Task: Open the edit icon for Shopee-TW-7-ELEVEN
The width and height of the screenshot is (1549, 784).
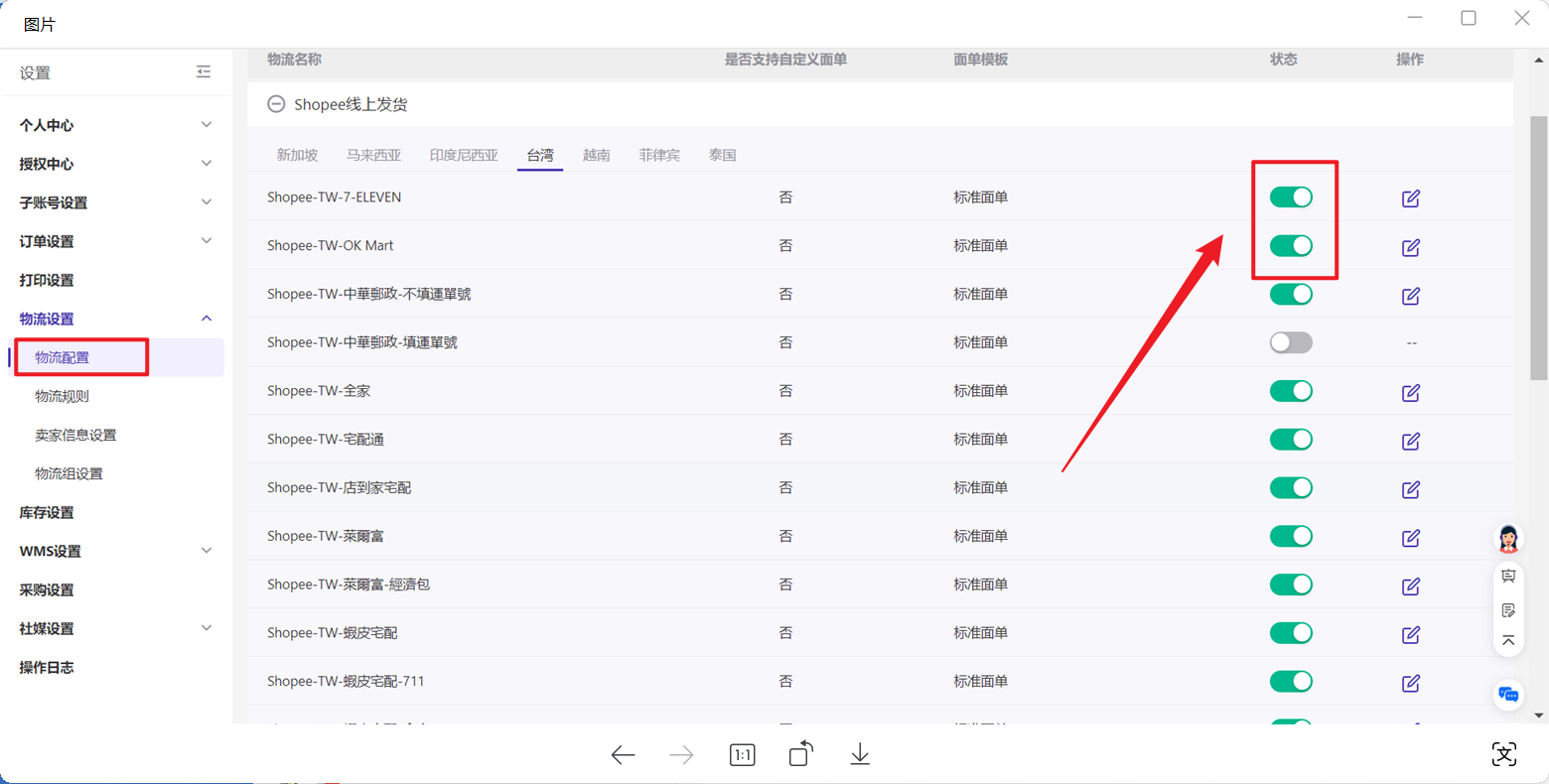Action: pyautogui.click(x=1410, y=197)
